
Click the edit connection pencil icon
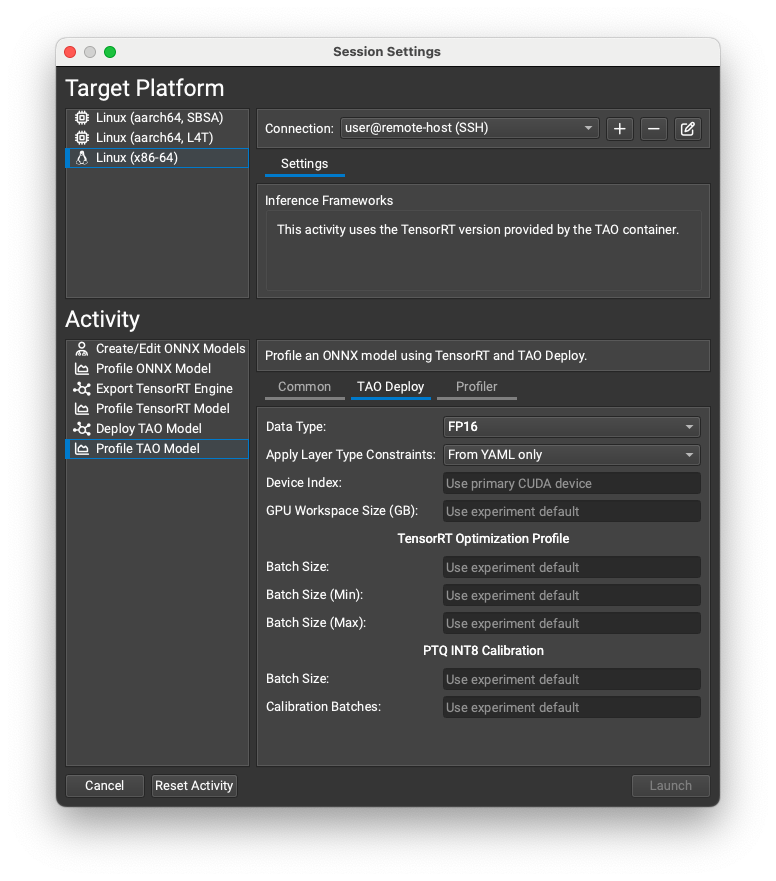(x=688, y=129)
